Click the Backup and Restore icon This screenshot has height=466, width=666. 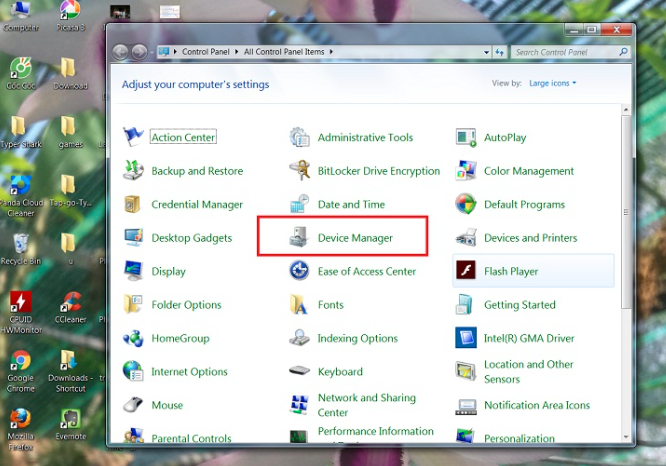coord(133,170)
